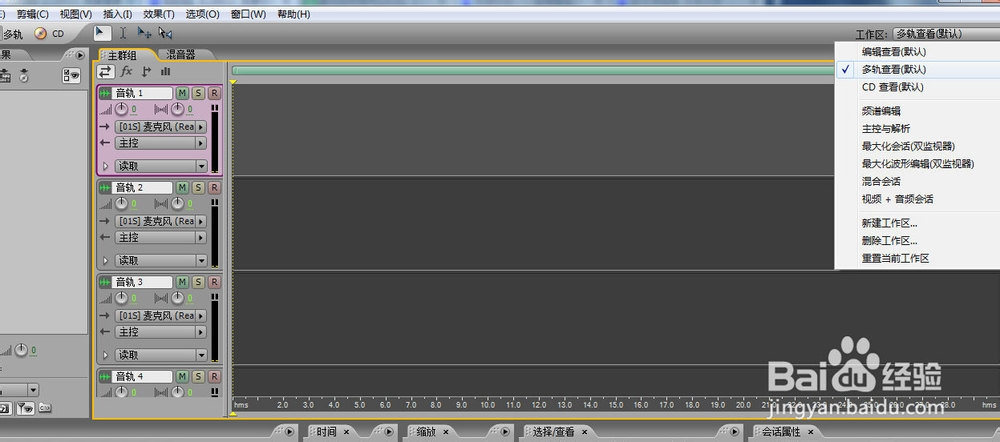Click the effects rack icon in left panel
This screenshot has height=442, width=1000.
[x=5, y=76]
